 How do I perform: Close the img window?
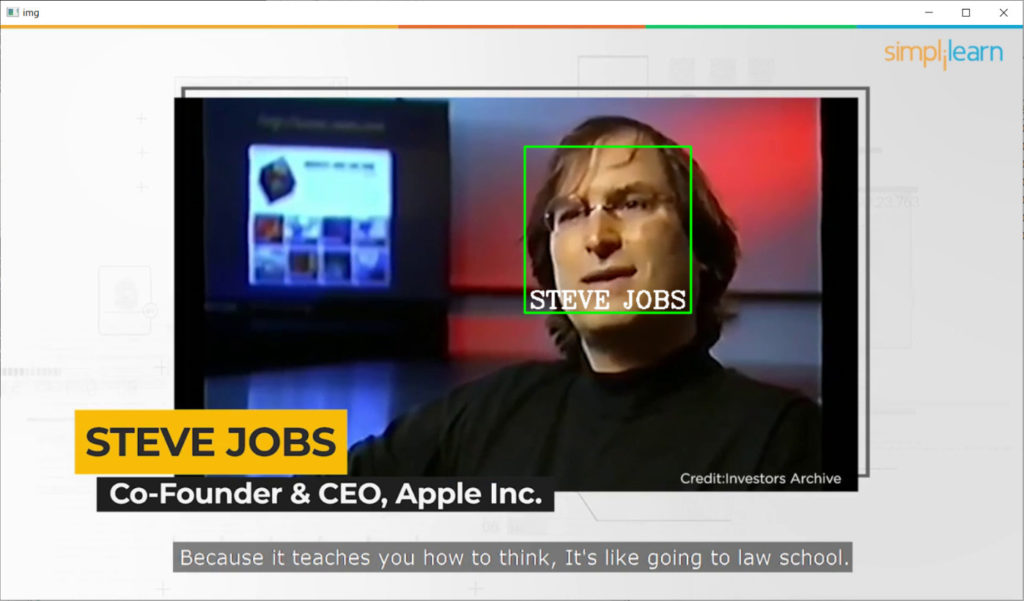click(x=1004, y=12)
